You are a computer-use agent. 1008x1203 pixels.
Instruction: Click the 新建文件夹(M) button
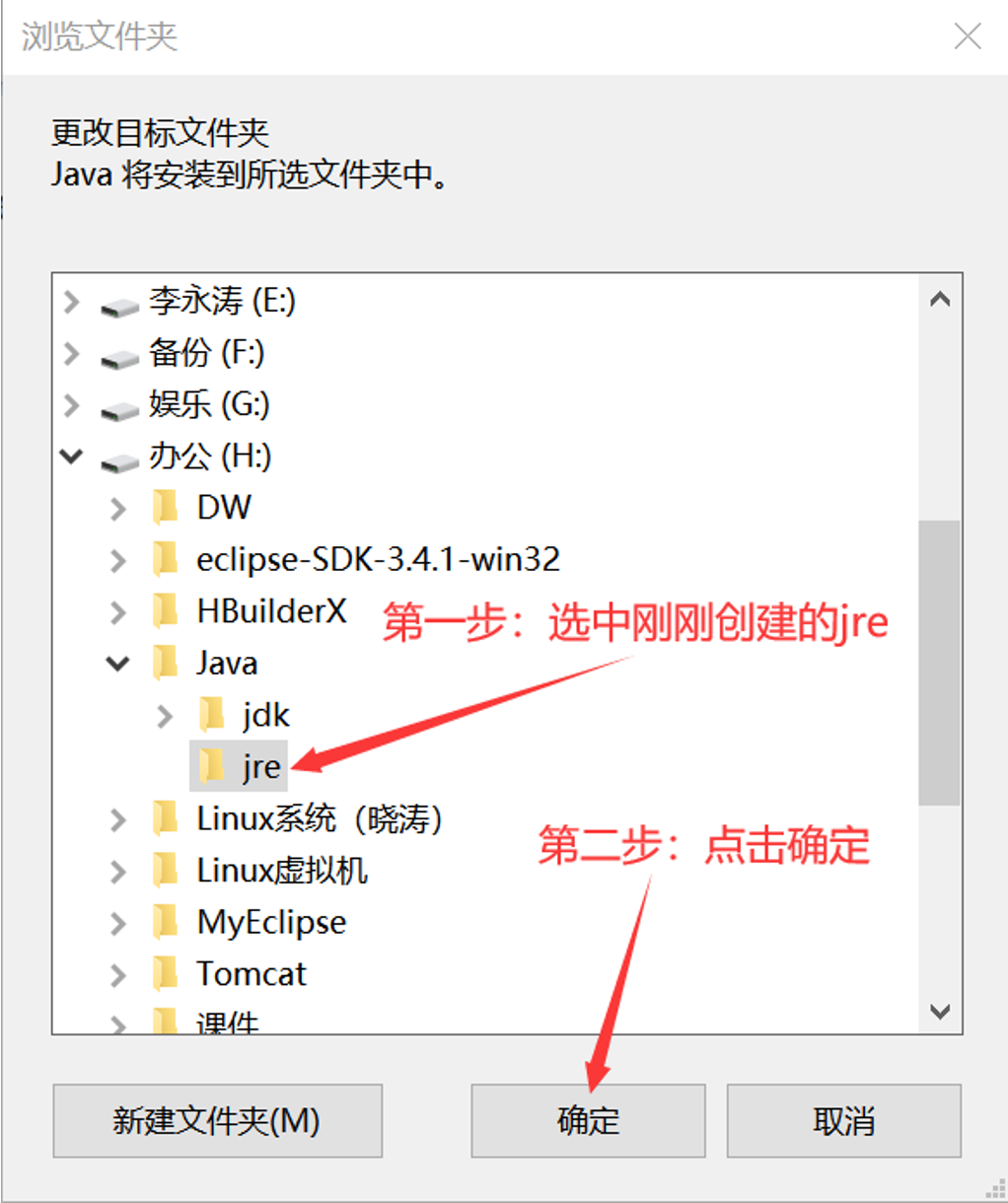[x=217, y=1121]
